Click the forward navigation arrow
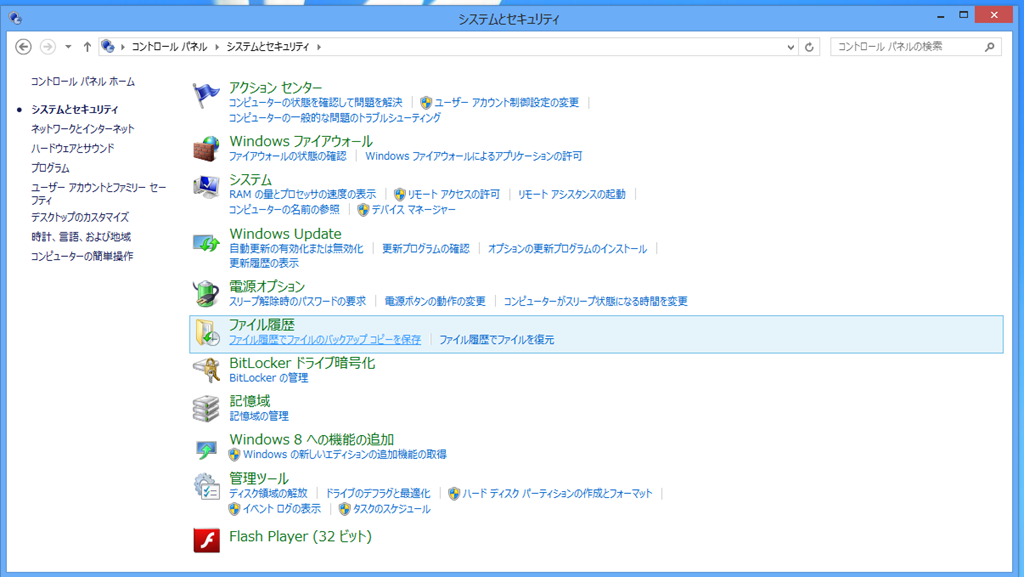This screenshot has height=577, width=1024. click(x=48, y=47)
